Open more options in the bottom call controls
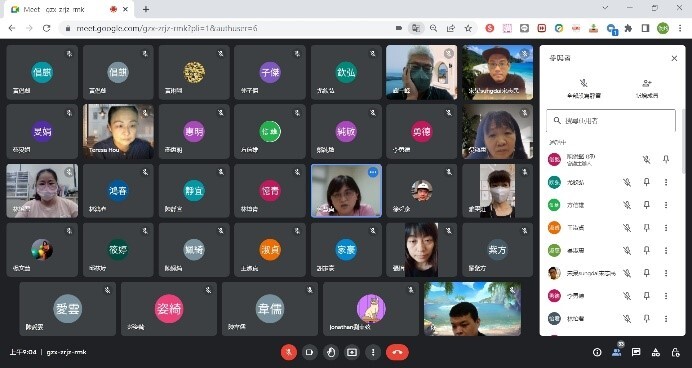 point(373,352)
